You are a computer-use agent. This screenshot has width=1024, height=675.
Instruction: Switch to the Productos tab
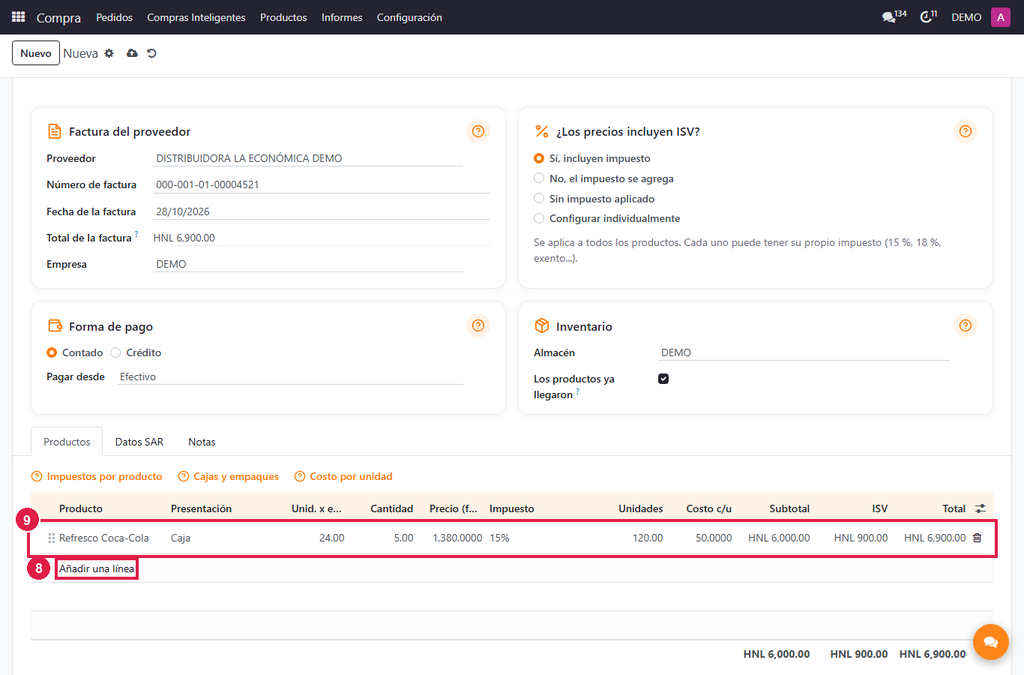[x=67, y=442]
